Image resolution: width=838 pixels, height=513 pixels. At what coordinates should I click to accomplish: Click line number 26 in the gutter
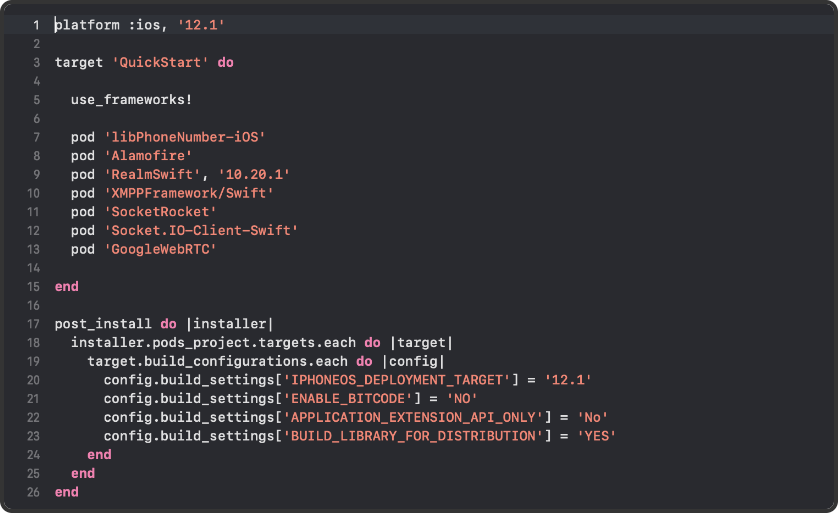click(x=33, y=492)
